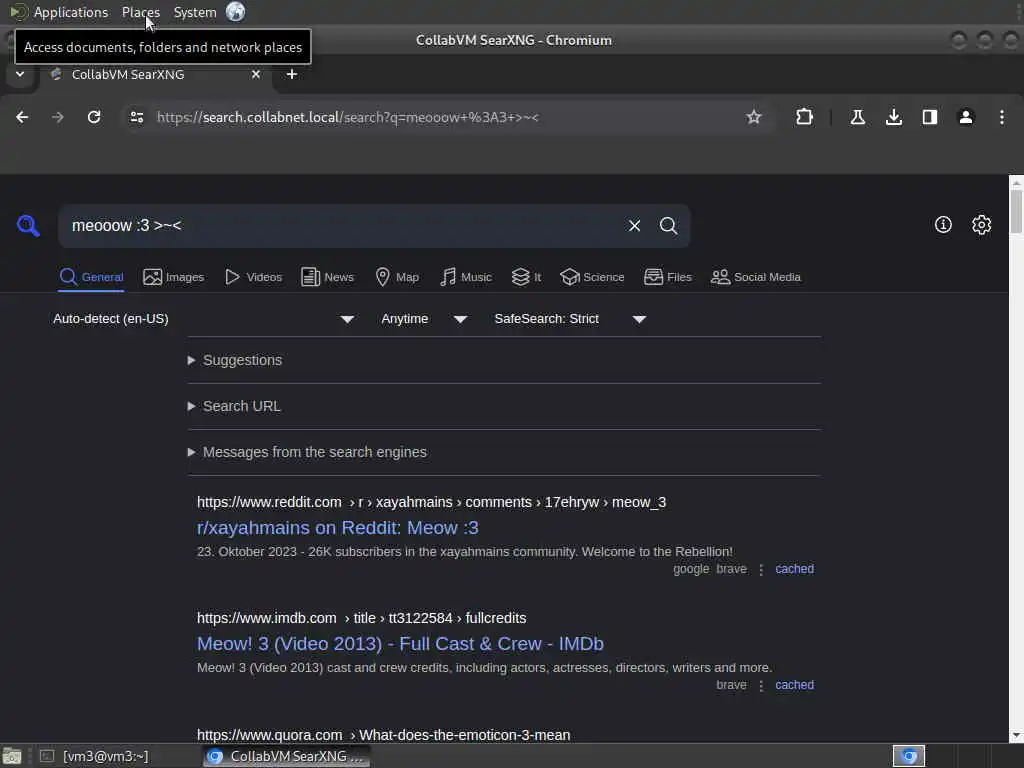Expand Messages from the search engines
The width and height of the screenshot is (1024, 768).
307,452
